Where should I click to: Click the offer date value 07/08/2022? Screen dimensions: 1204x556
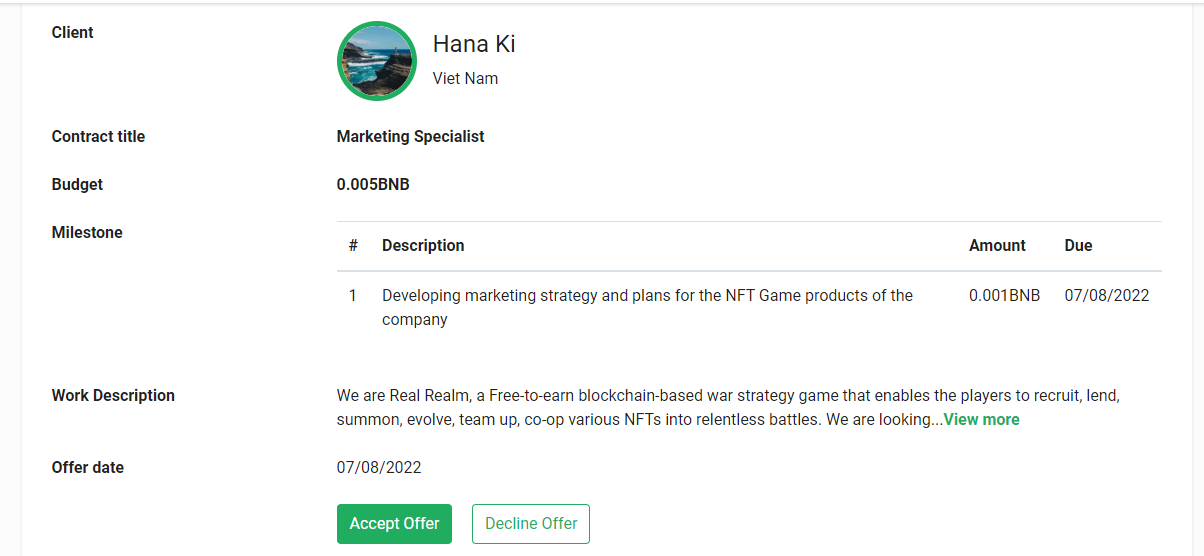click(379, 468)
